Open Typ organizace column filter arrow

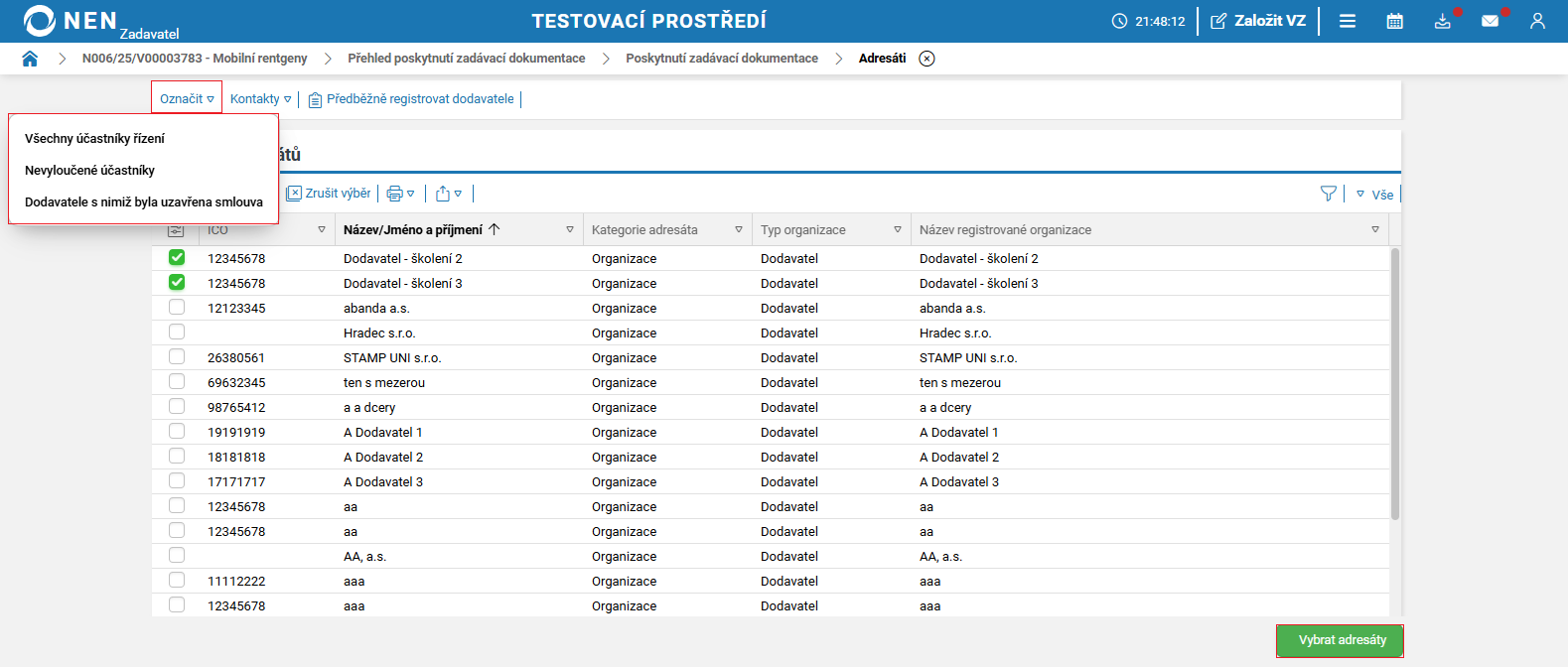point(898,229)
